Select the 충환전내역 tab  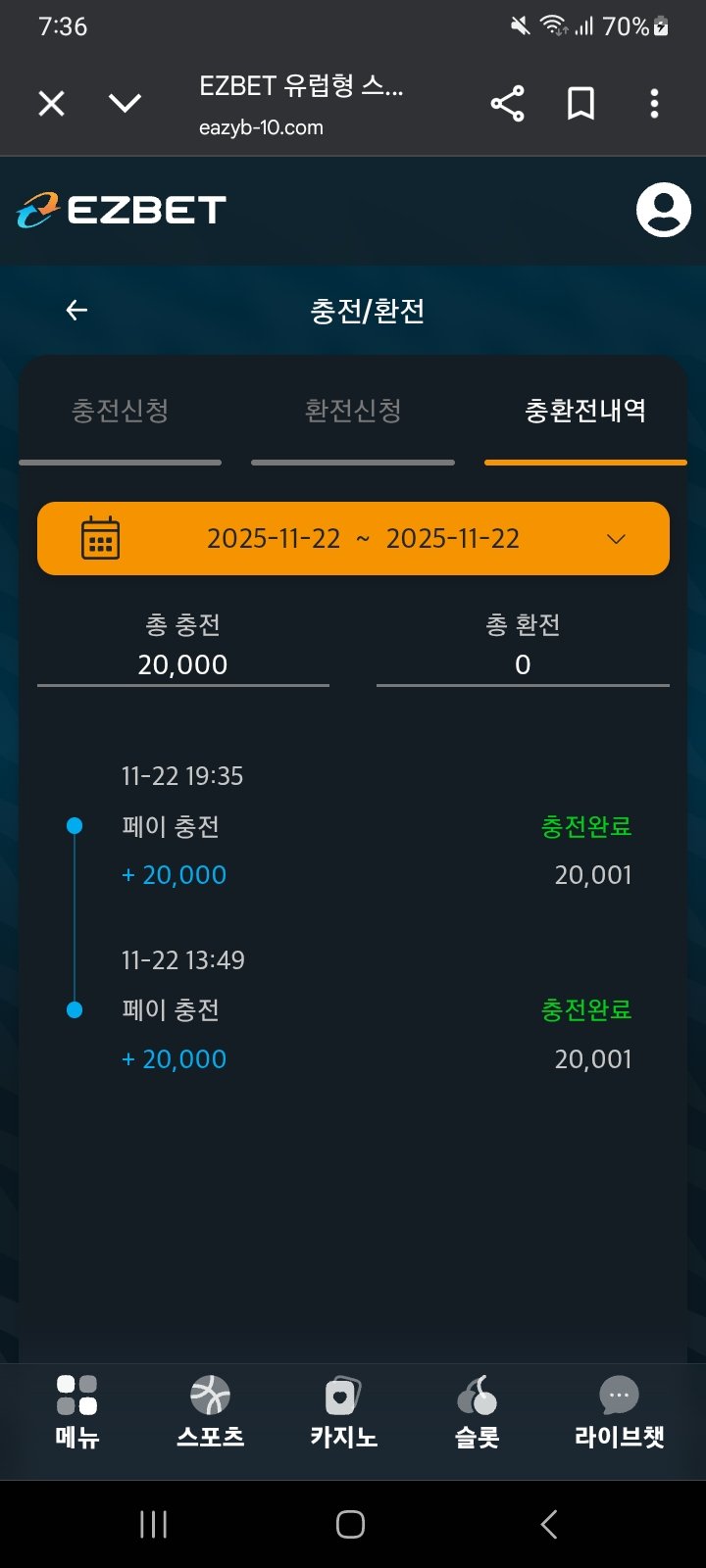coord(585,411)
